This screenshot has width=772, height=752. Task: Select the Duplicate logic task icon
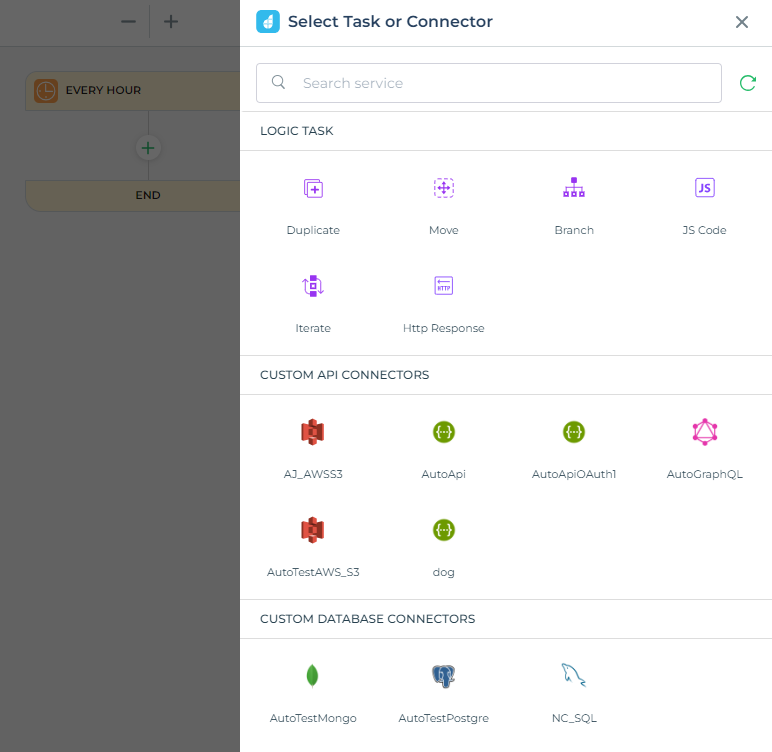pyautogui.click(x=313, y=188)
